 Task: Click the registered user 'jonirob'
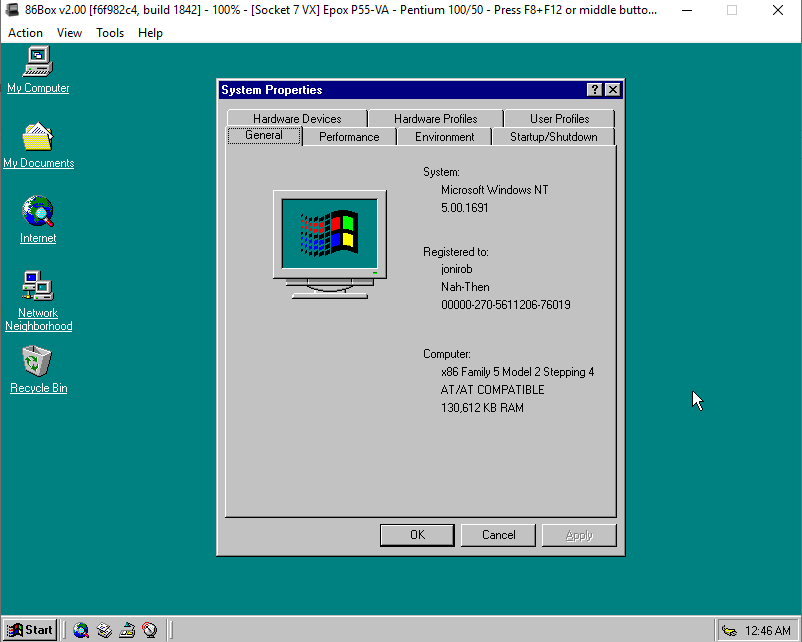456,269
